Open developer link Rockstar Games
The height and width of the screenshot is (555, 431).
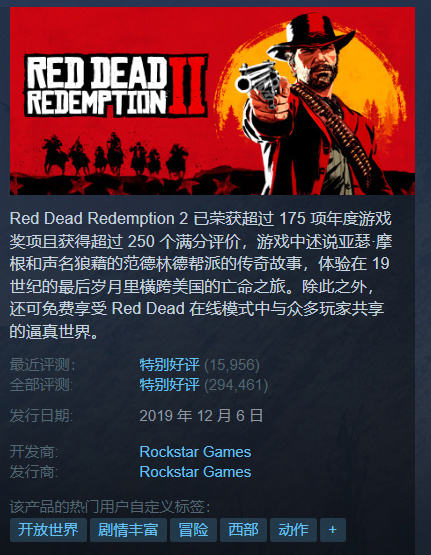195,452
